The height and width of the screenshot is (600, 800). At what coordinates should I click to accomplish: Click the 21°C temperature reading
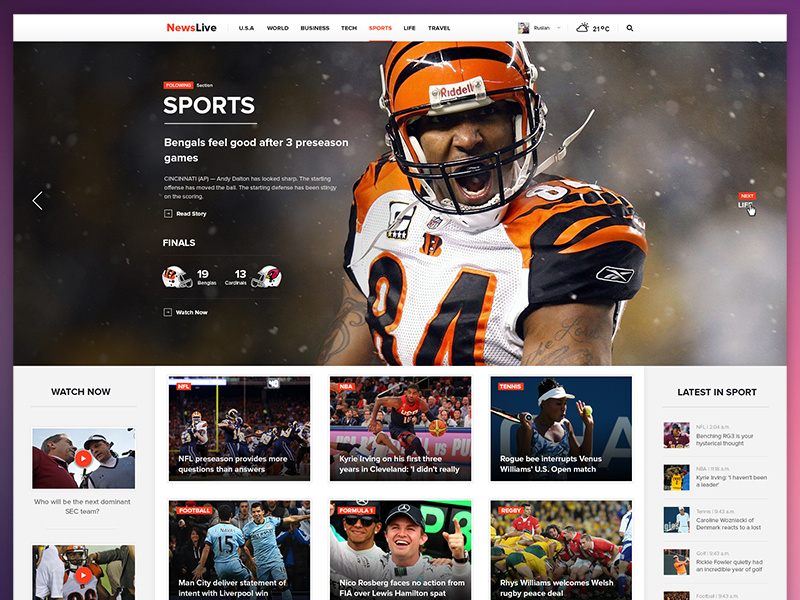601,29
